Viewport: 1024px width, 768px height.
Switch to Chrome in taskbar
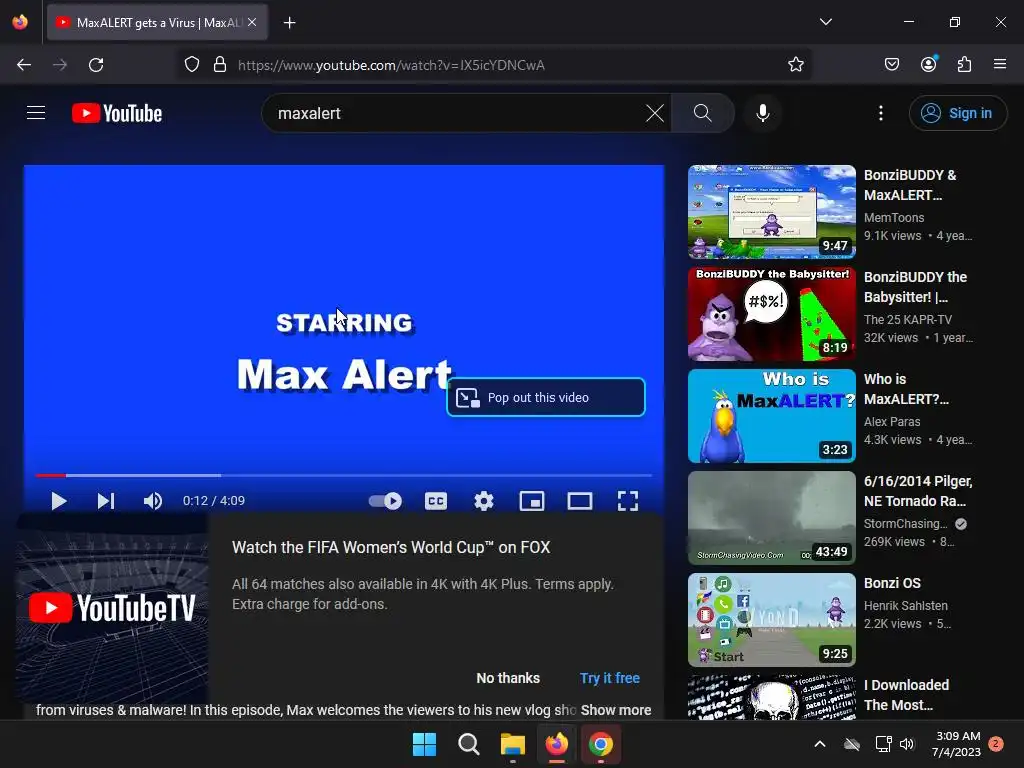click(601, 744)
